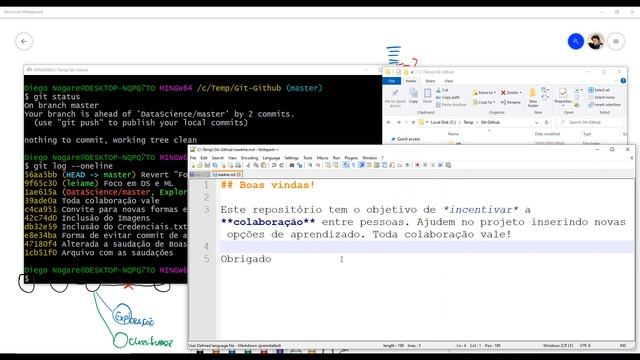This screenshot has height=360, width=640.
Task: Click Notepad++ Print toolbar icon
Action: tap(238, 165)
